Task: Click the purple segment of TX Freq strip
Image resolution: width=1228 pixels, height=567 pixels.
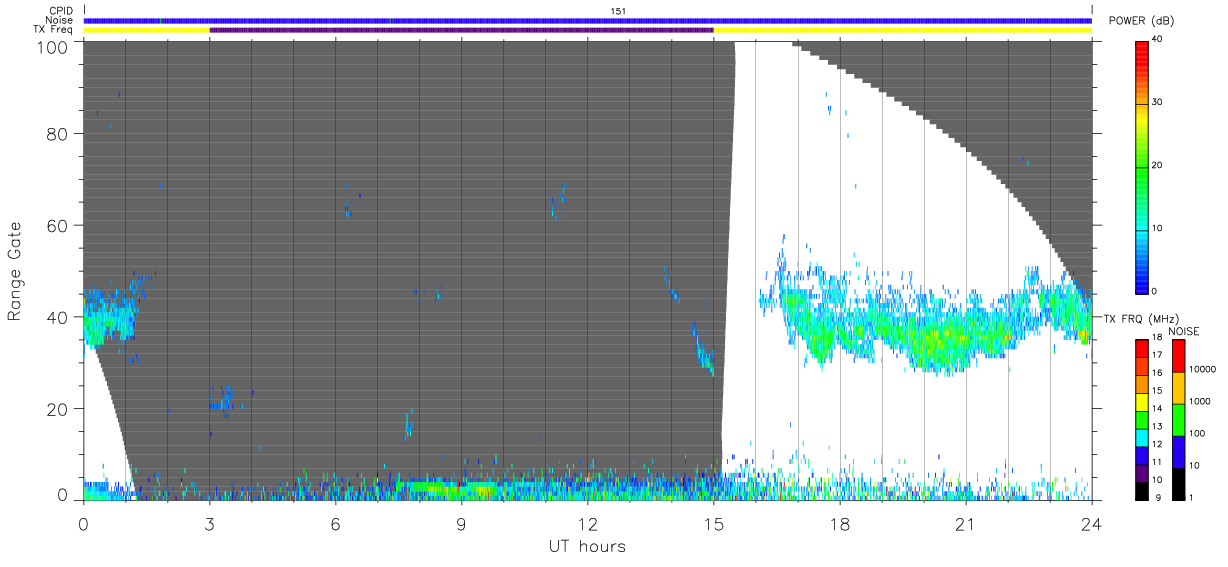Action: 461,30
